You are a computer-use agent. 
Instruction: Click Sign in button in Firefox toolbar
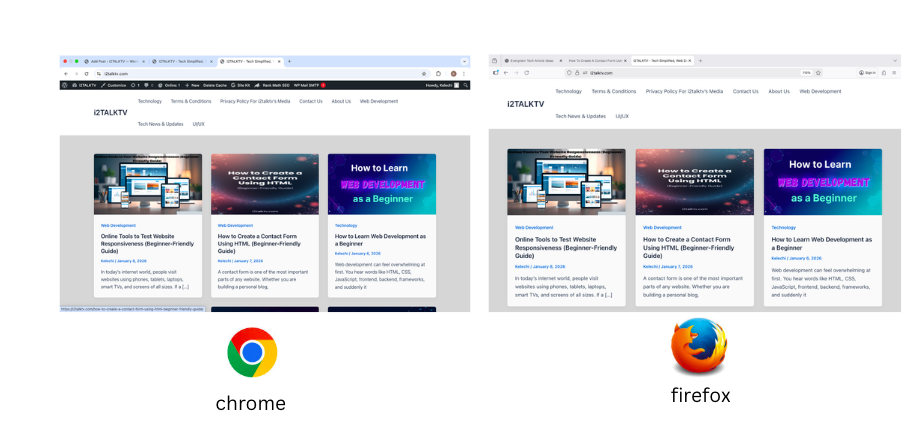867,72
